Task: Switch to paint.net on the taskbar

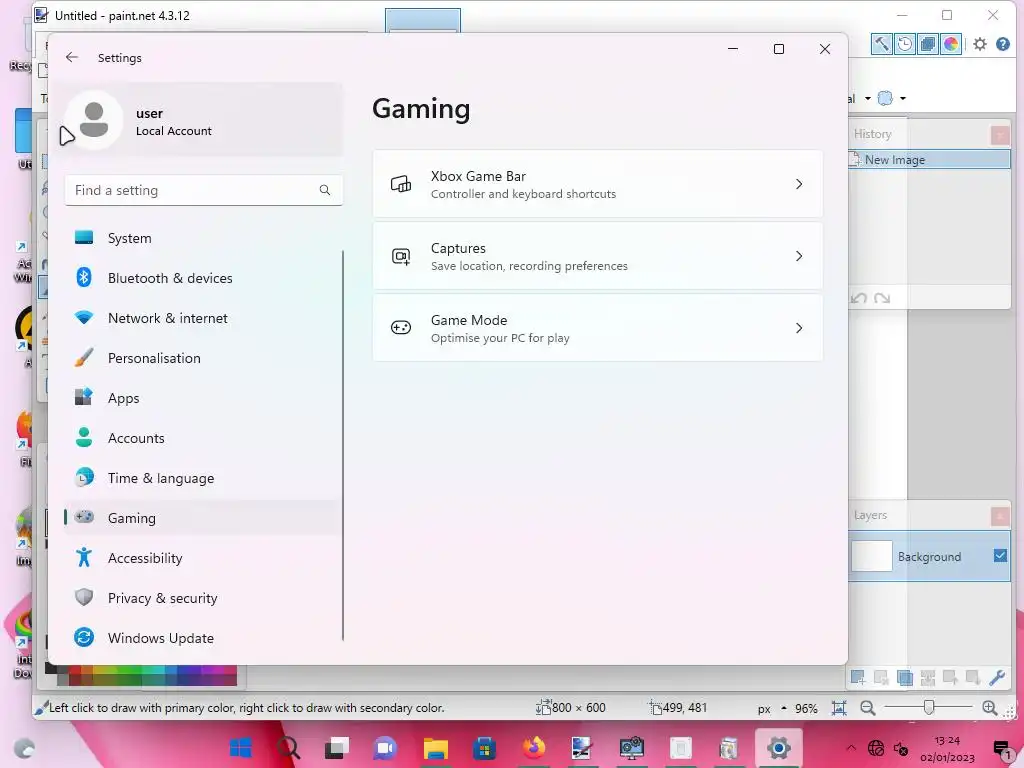Action: [x=582, y=748]
